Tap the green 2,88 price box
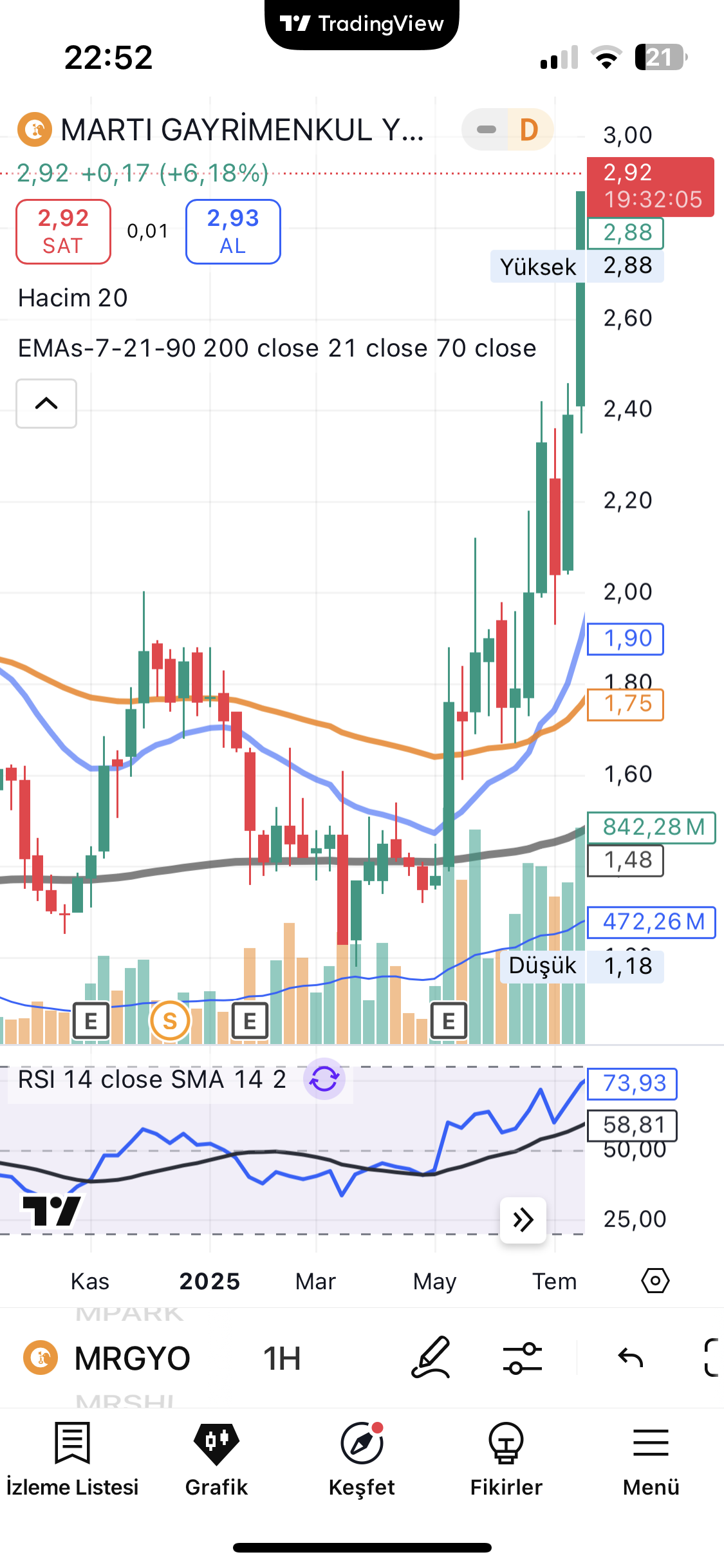724x1568 pixels. click(x=626, y=233)
